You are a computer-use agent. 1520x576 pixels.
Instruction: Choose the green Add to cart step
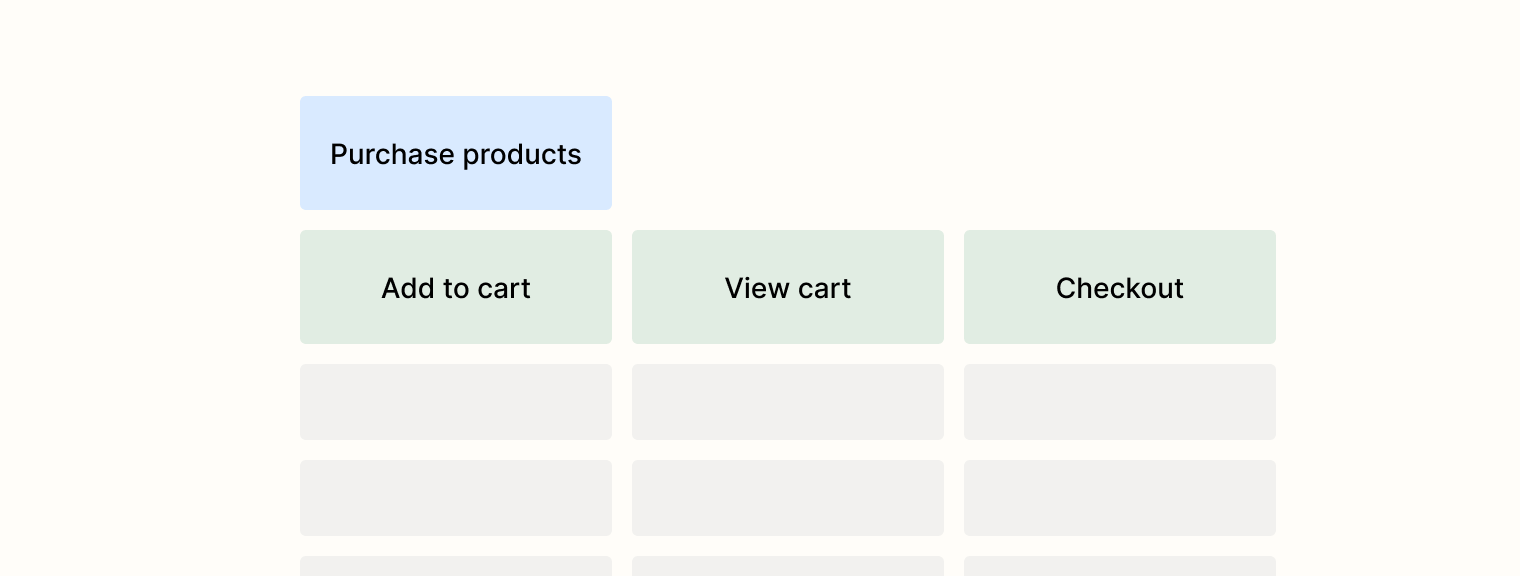click(456, 287)
